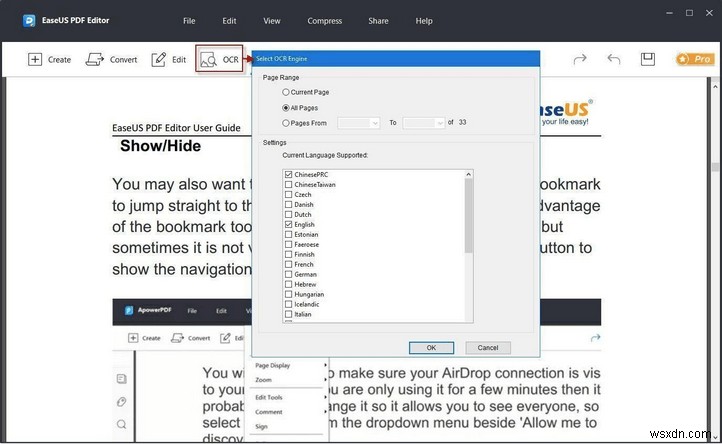Click the share arrow icon in embedded page
The image size is (723, 444).
tap(595, 338)
